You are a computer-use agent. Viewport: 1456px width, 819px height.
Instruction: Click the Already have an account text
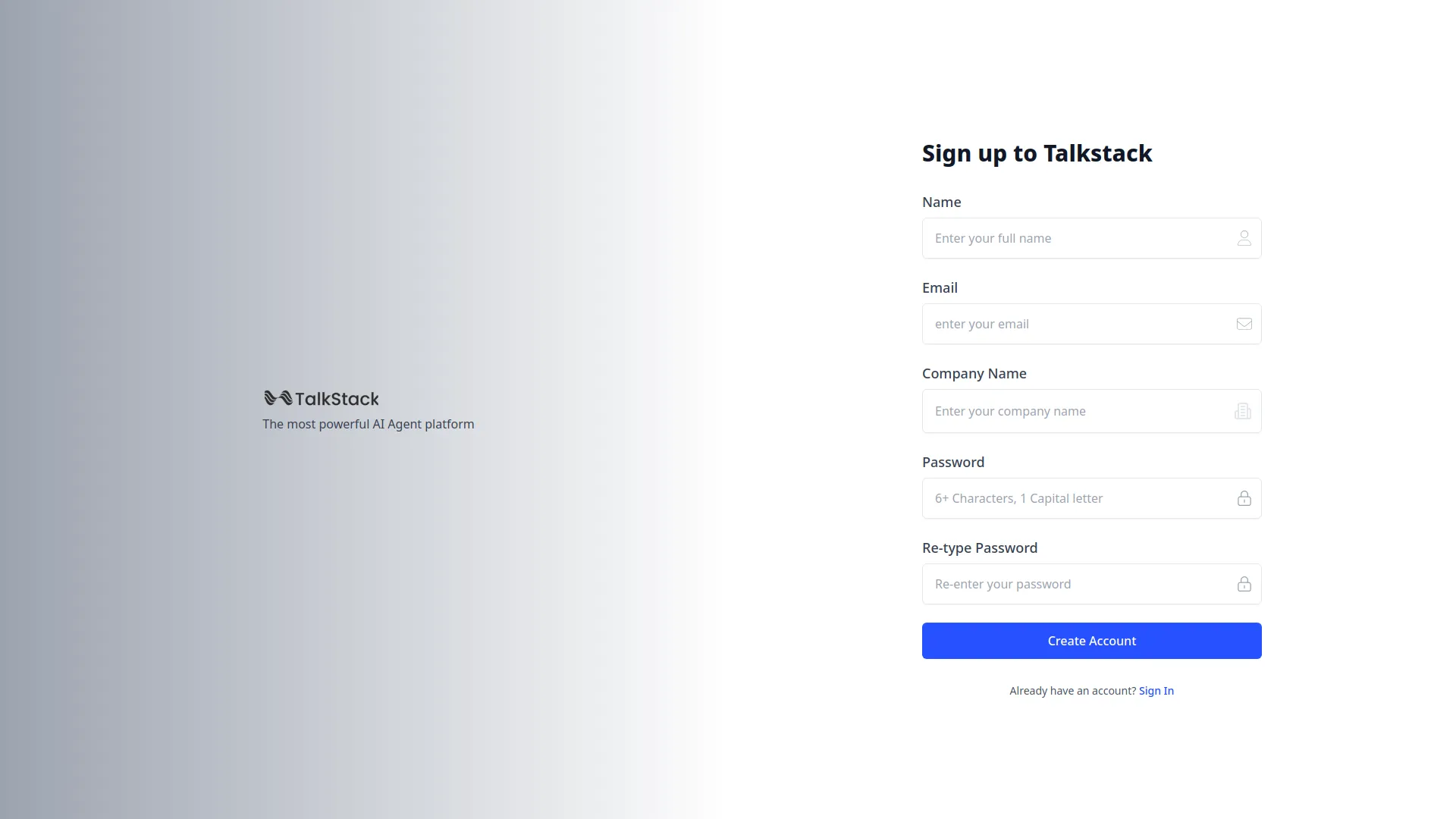[1072, 690]
